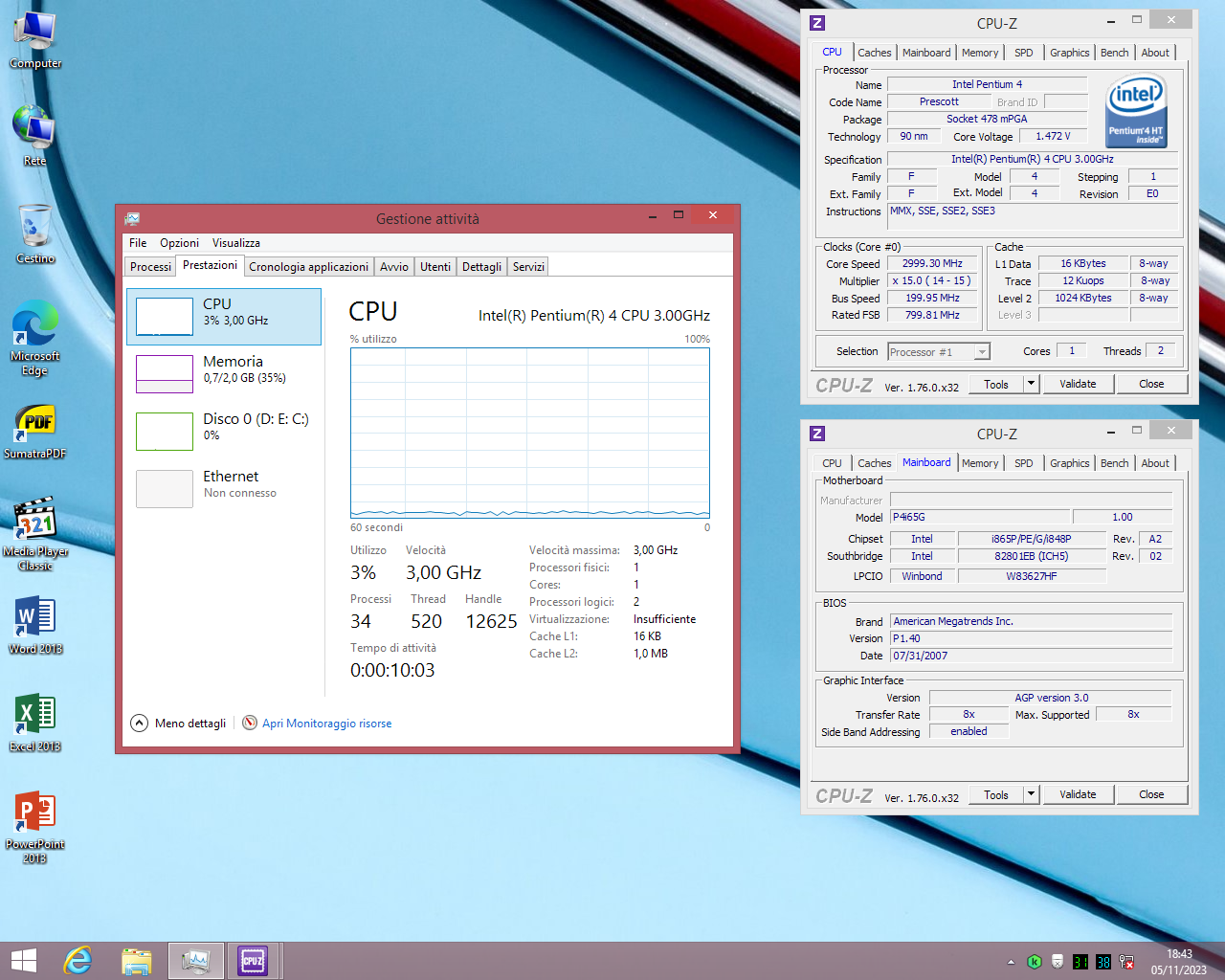
Task: Click the CPU-Z taskbar button
Action: pyautogui.click(x=253, y=960)
